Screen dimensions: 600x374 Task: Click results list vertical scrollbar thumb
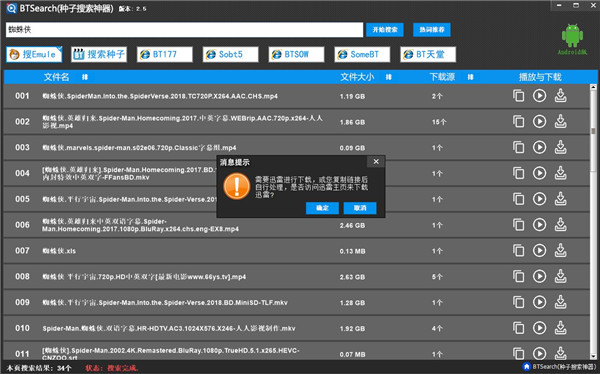click(x=593, y=131)
